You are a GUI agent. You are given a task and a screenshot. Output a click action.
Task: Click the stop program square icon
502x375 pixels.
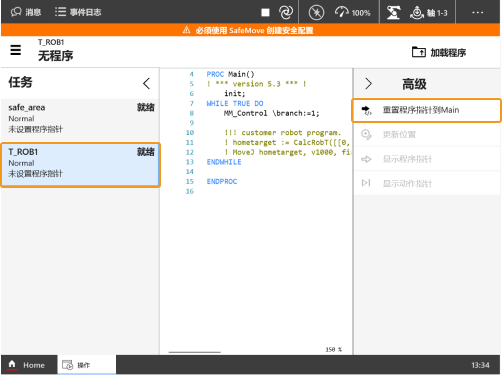[x=265, y=13]
